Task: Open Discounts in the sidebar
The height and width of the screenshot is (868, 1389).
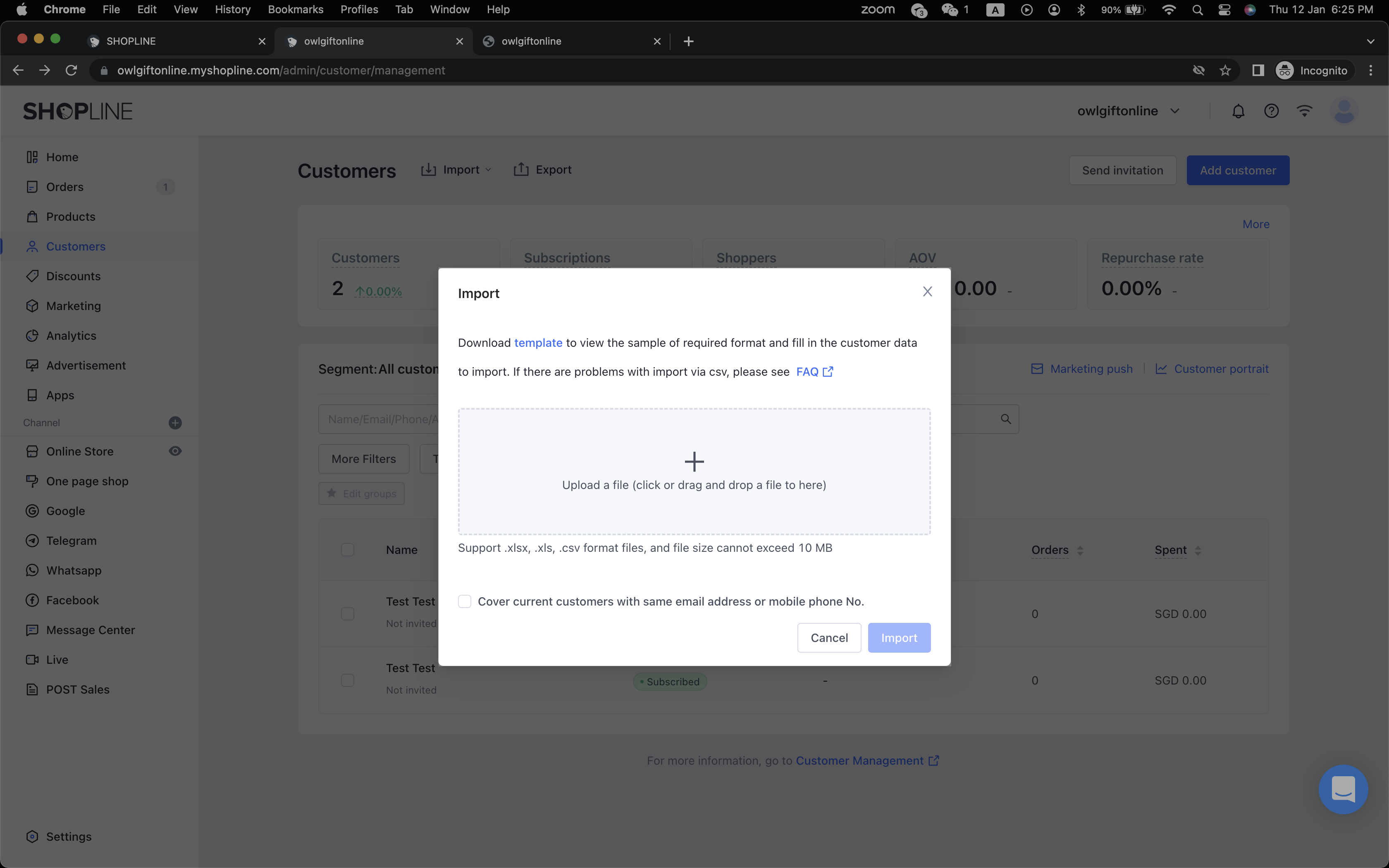Action: 73,276
